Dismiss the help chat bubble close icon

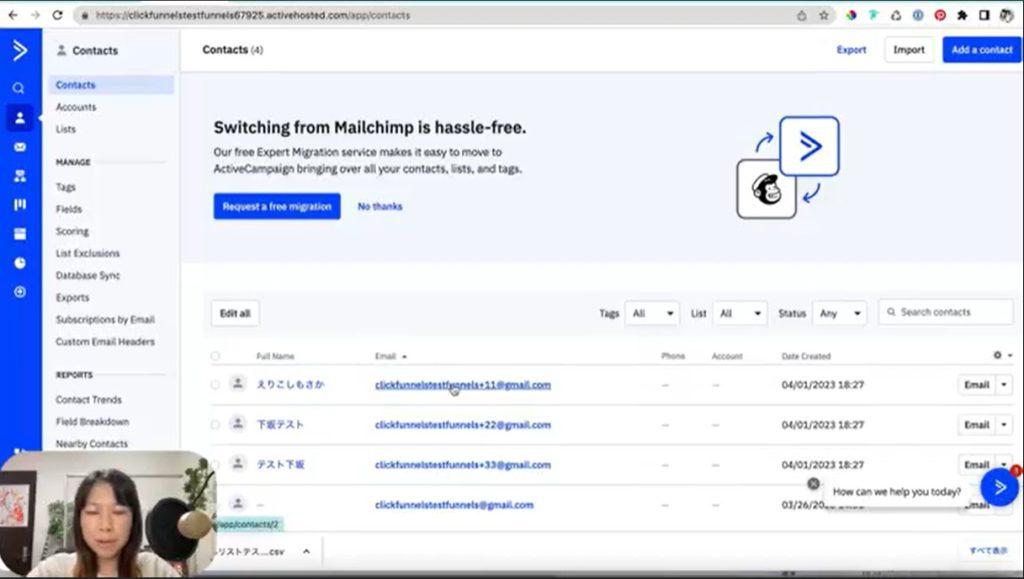[813, 483]
